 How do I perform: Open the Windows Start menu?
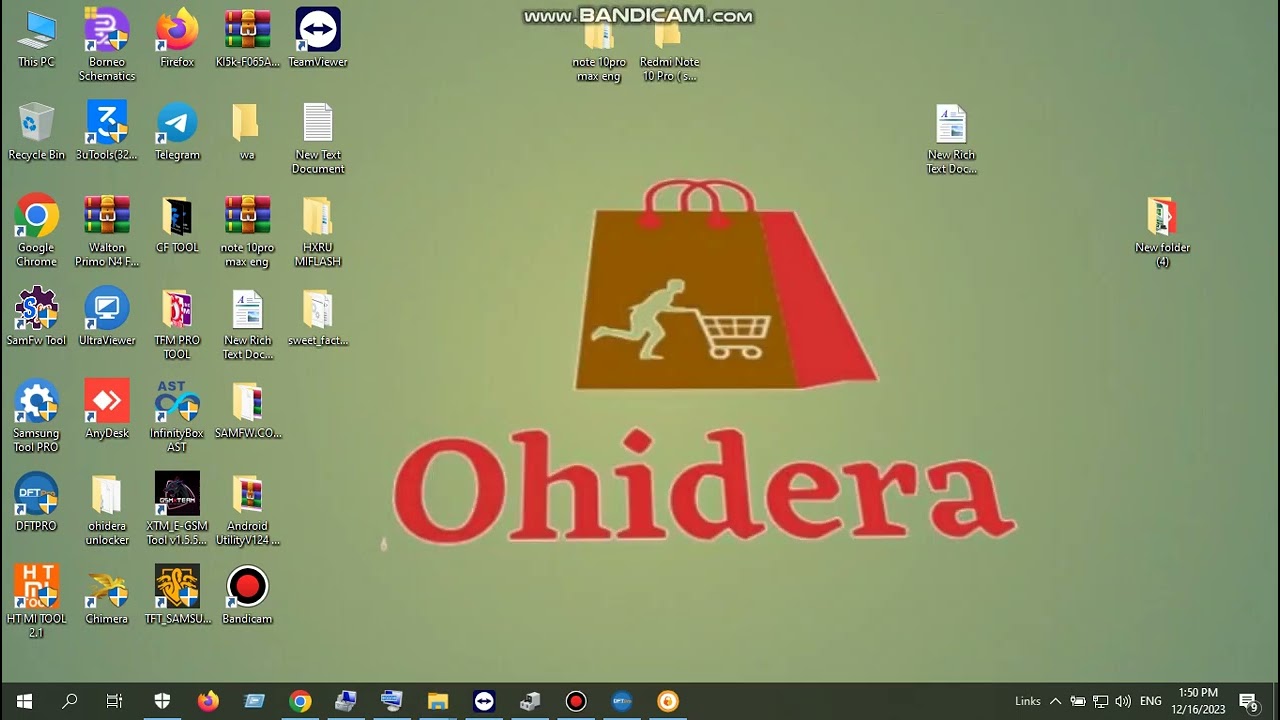(x=24, y=701)
